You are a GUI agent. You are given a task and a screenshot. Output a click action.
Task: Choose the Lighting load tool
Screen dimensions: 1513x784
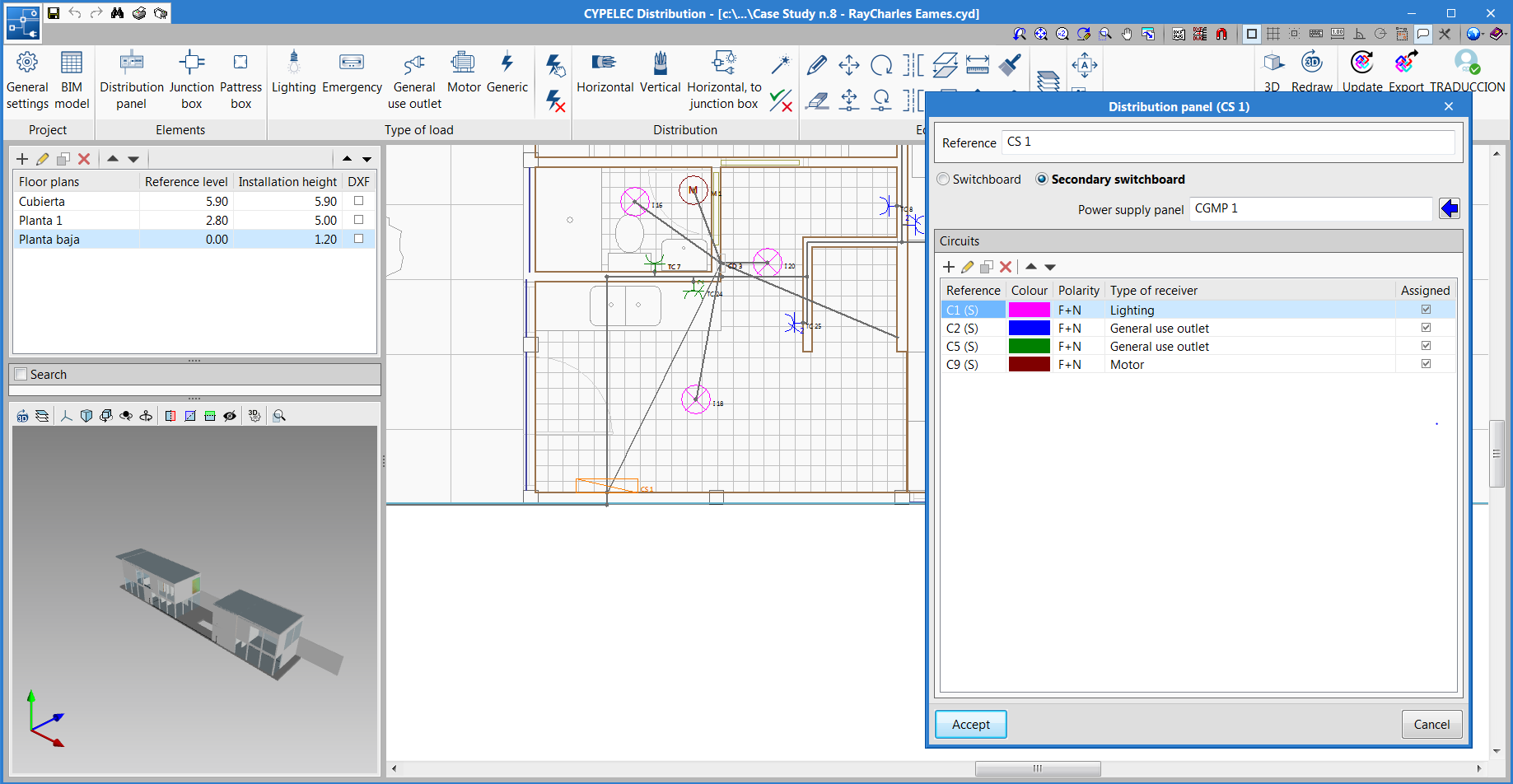tap(293, 72)
